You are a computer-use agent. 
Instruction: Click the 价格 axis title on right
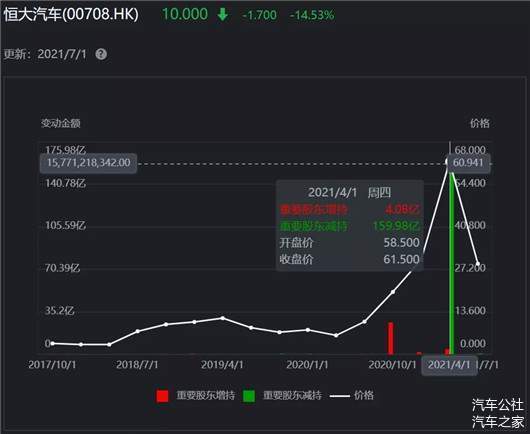coord(480,123)
